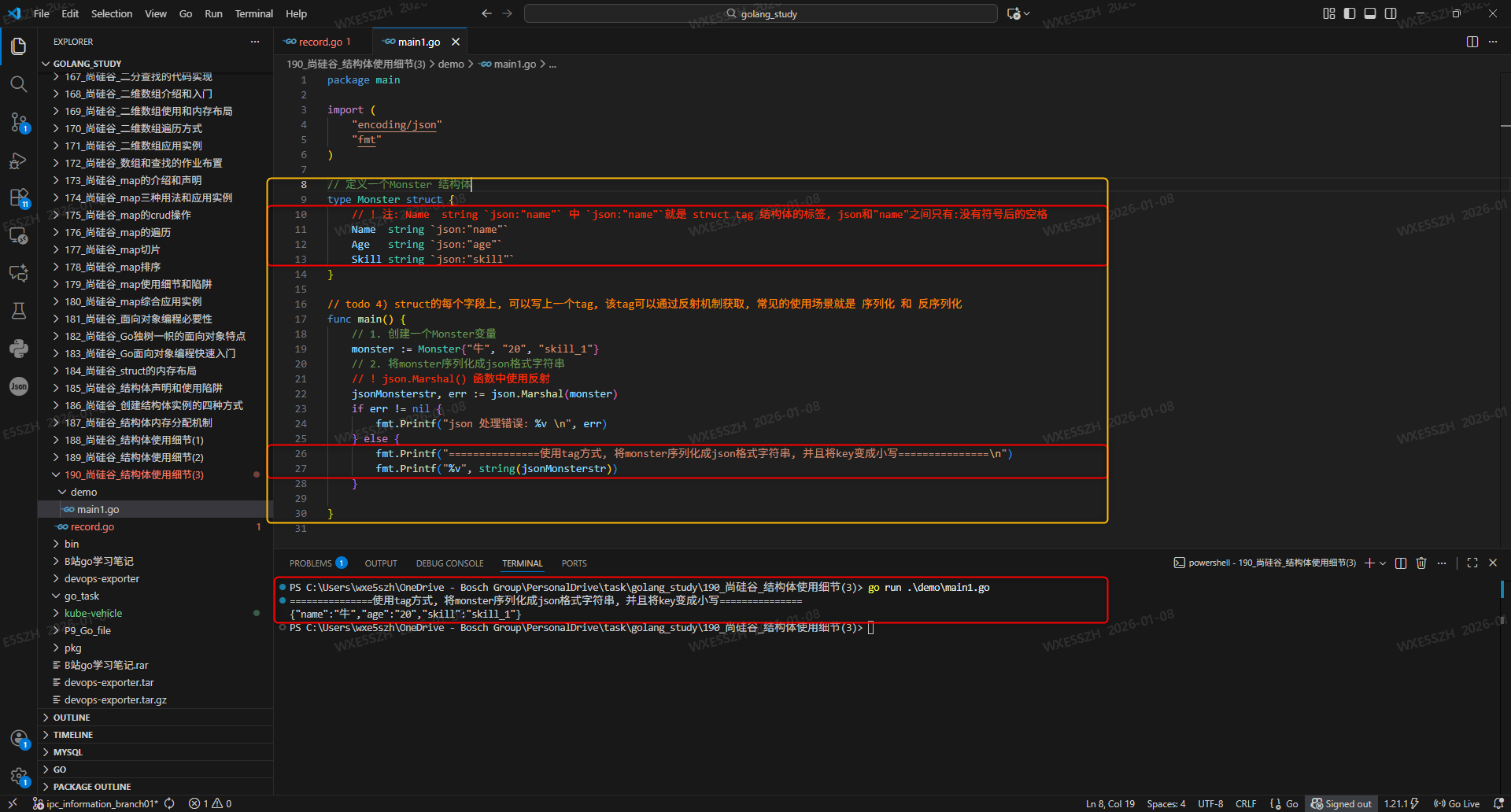This screenshot has width=1511, height=812.
Task: Split the editor to the right
Action: point(1472,42)
